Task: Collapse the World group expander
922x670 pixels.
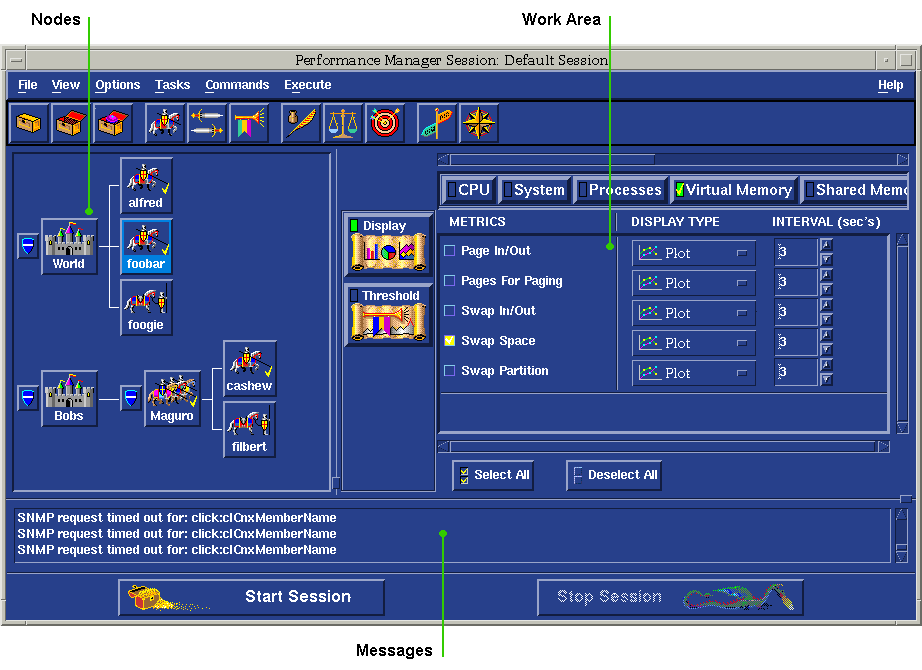Action: click(x=28, y=246)
